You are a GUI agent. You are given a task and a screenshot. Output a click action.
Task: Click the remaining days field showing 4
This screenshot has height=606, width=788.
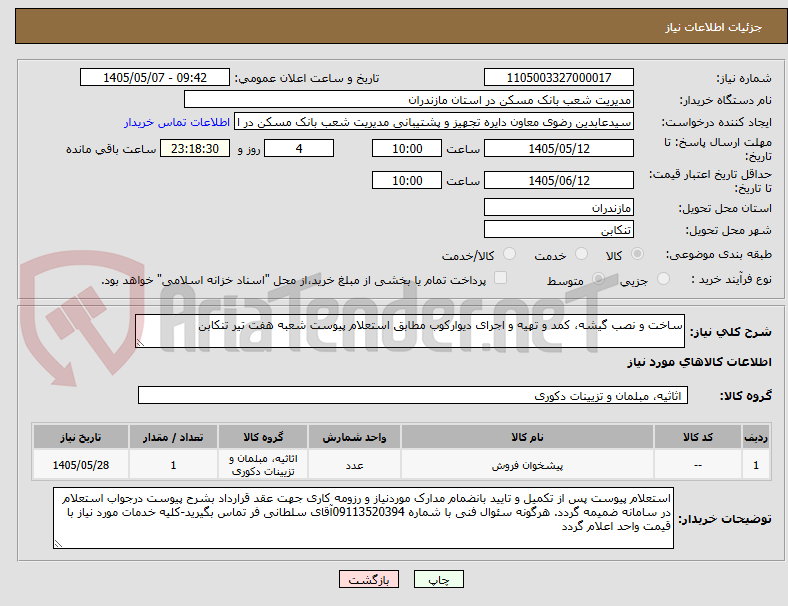[x=299, y=148]
